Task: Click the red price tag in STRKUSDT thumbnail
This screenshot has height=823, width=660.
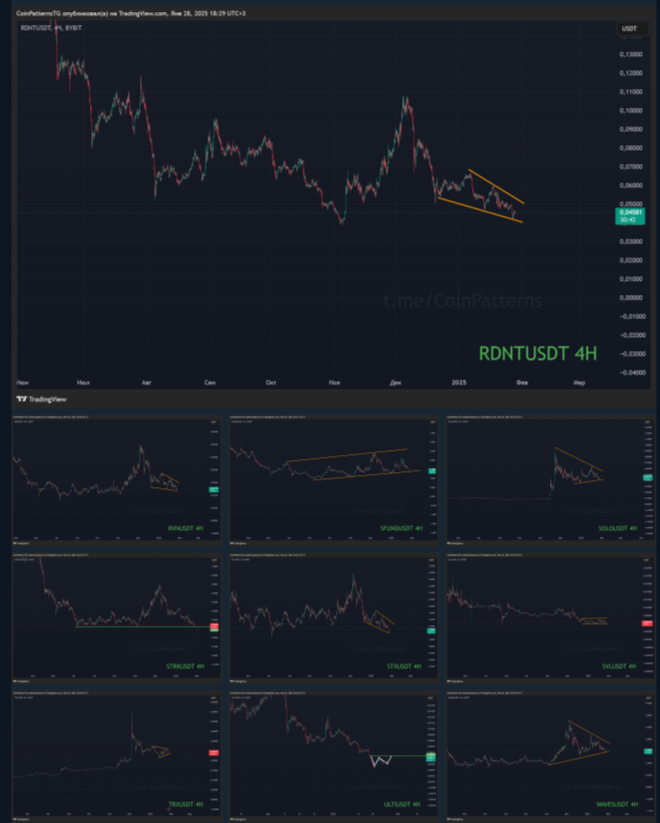Action: coord(214,626)
